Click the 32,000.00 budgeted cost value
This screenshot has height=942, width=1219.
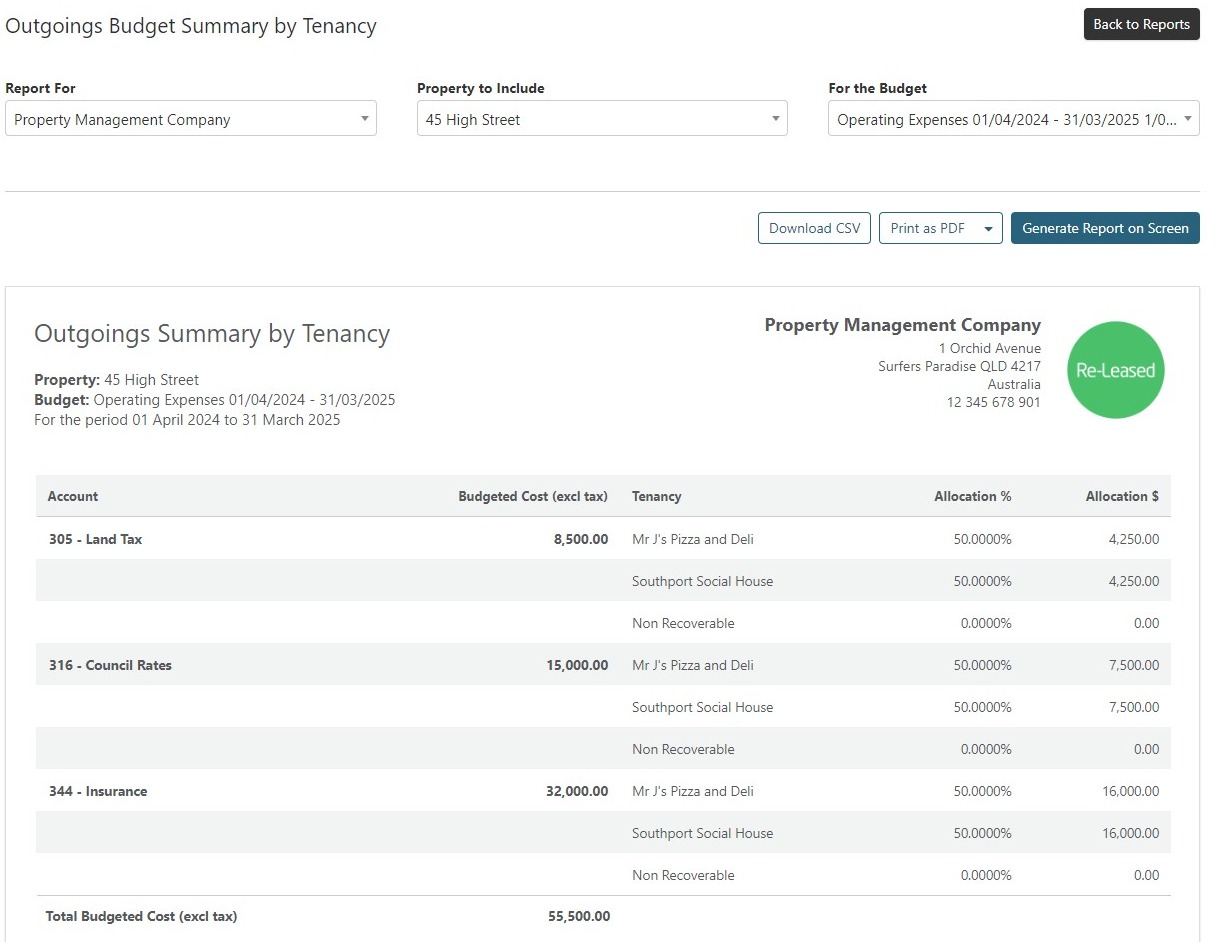click(577, 791)
